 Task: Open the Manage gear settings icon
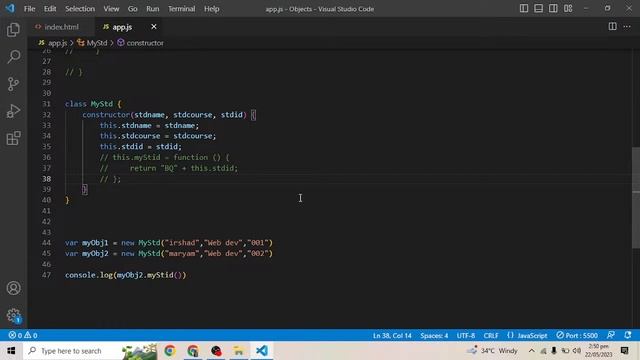[13, 315]
